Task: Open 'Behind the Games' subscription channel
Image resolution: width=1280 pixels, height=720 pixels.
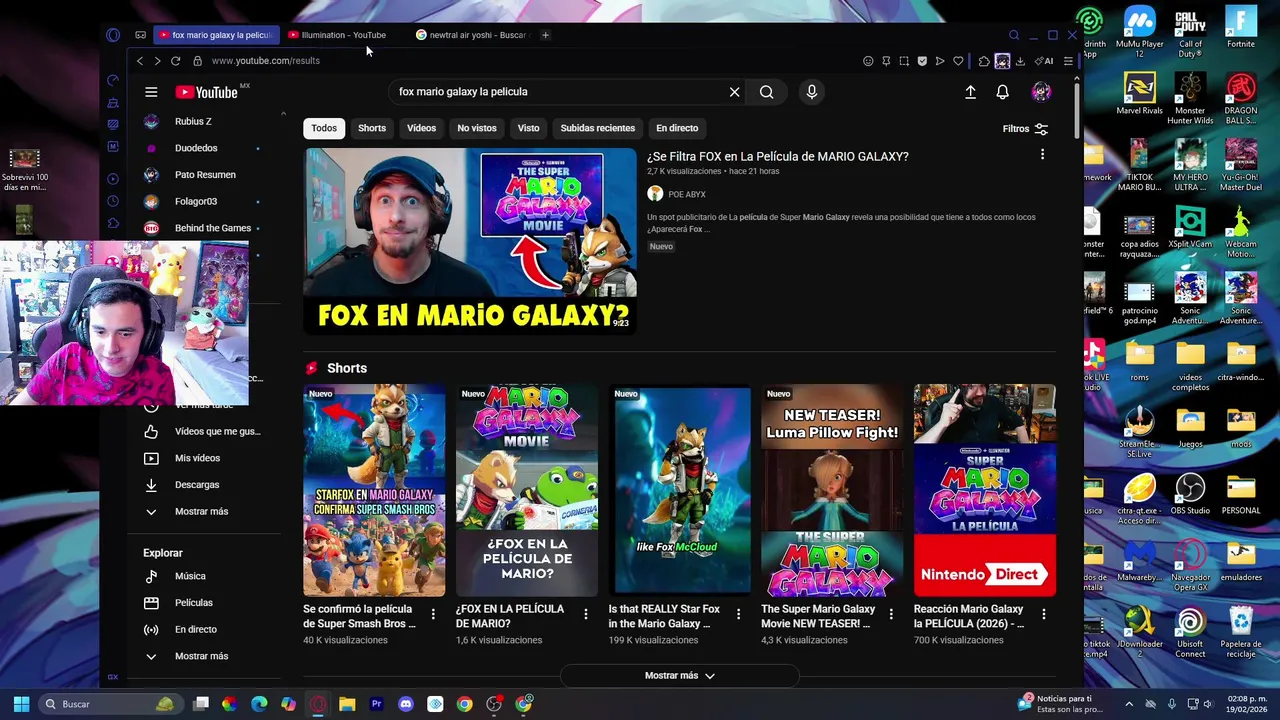Action: click(x=213, y=228)
